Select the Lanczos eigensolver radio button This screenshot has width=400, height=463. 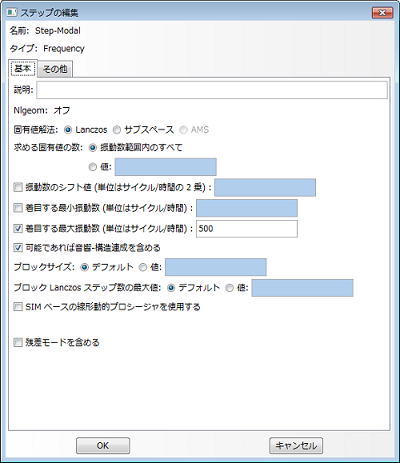(68, 130)
